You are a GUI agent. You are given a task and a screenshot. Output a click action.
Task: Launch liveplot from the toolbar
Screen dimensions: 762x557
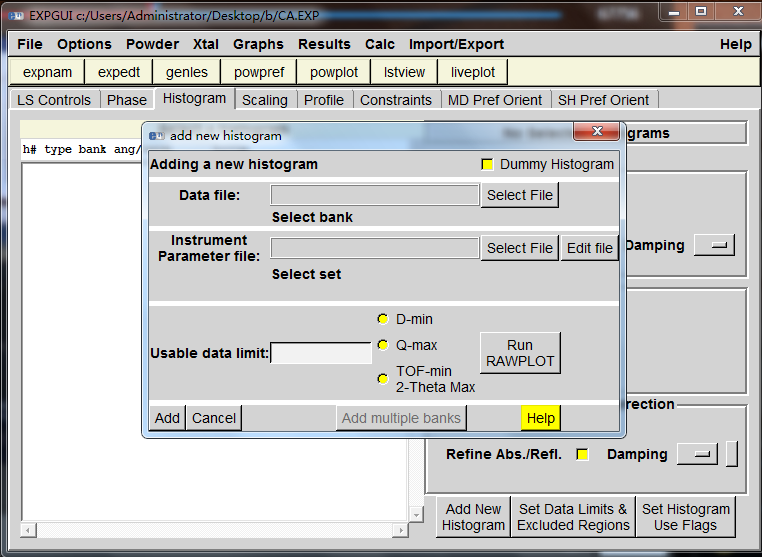pos(473,72)
